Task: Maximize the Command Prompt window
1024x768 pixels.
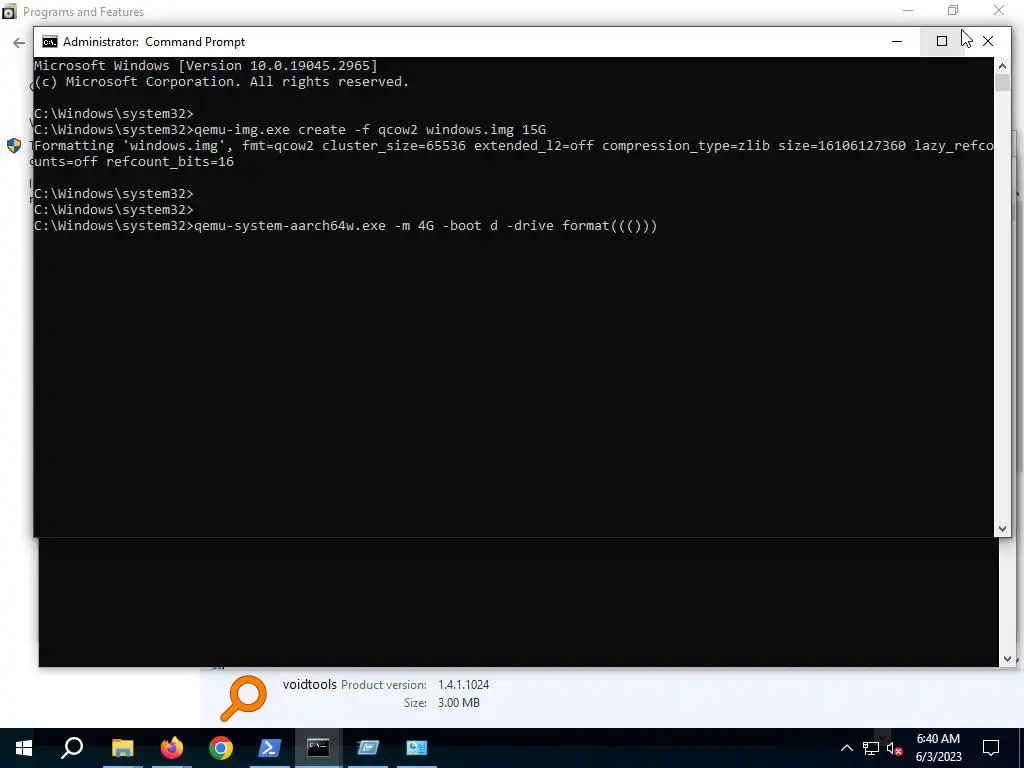Action: pyautogui.click(x=942, y=41)
